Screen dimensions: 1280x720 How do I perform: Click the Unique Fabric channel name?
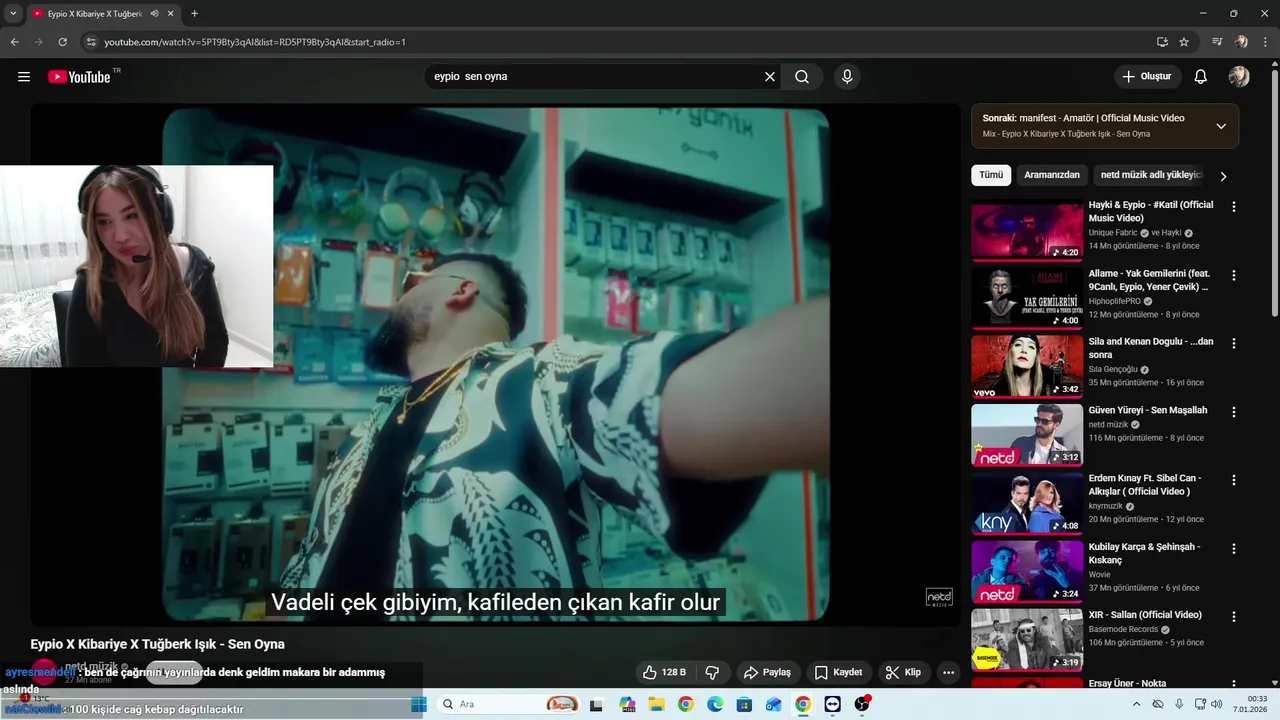tap(1113, 233)
